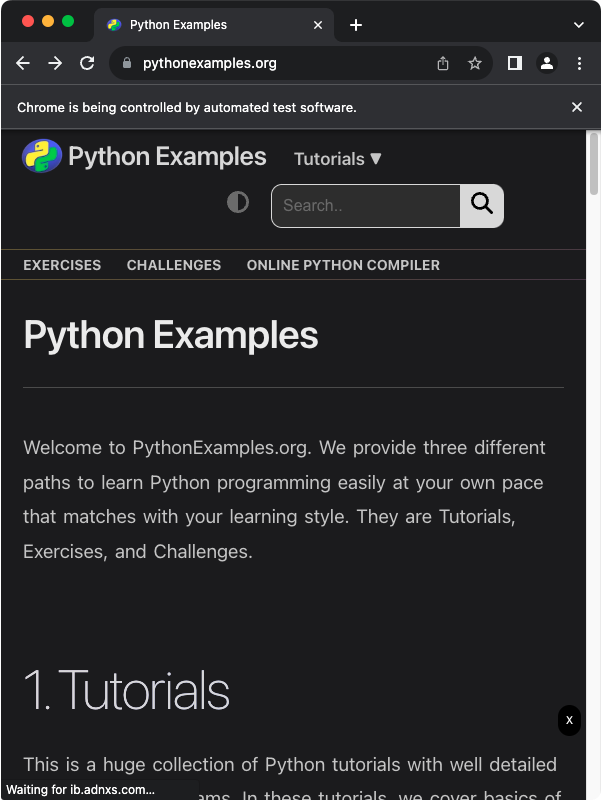Bookmark this tab with the star icon
Screen dimensions: 601x801
475,63
